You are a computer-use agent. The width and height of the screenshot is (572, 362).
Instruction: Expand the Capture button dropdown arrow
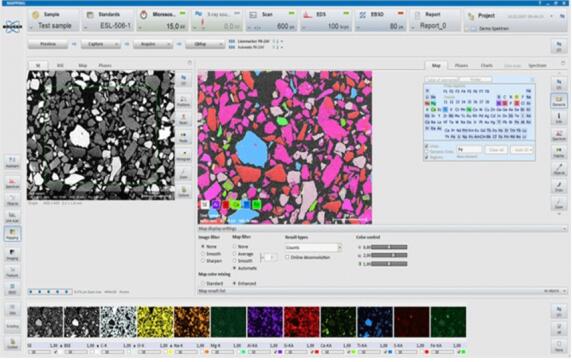116,44
